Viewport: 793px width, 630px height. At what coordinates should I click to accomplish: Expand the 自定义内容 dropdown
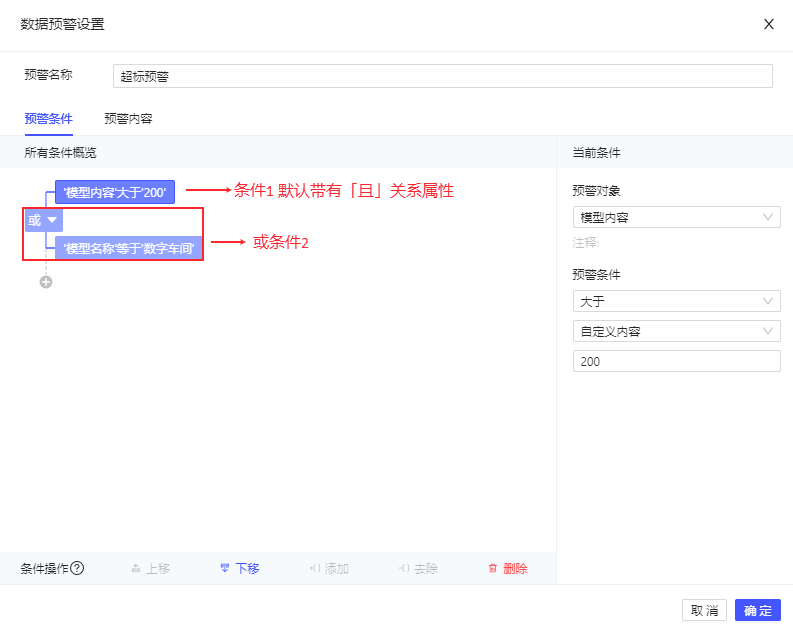point(676,331)
